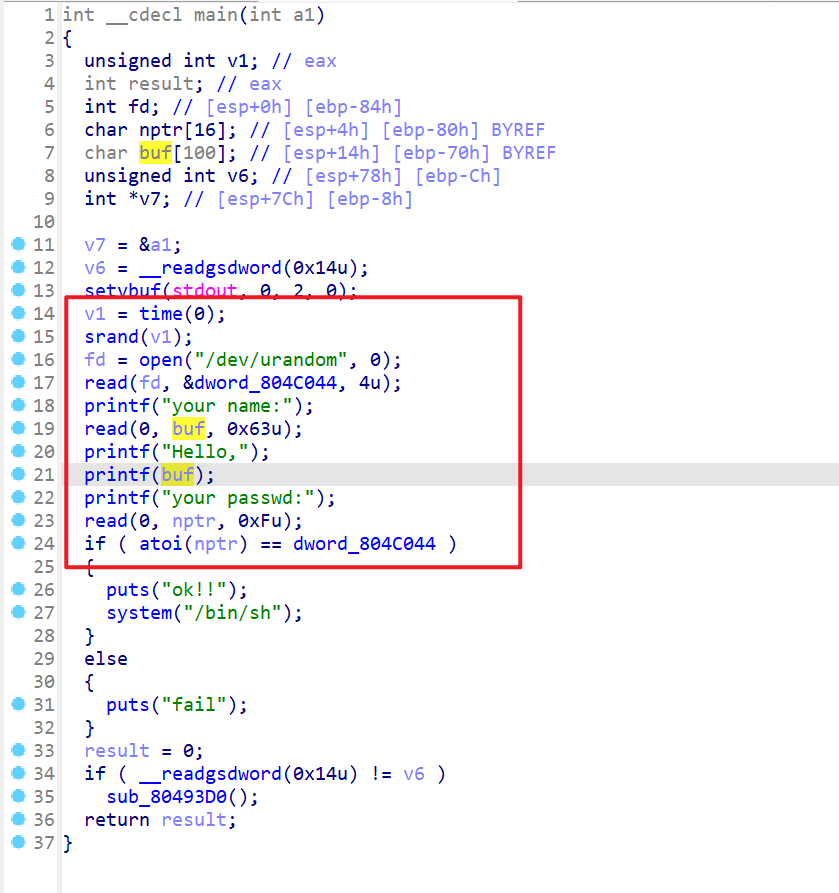Click the gutter dot on puts("fail") line
This screenshot has width=839, height=893.
coord(18,705)
